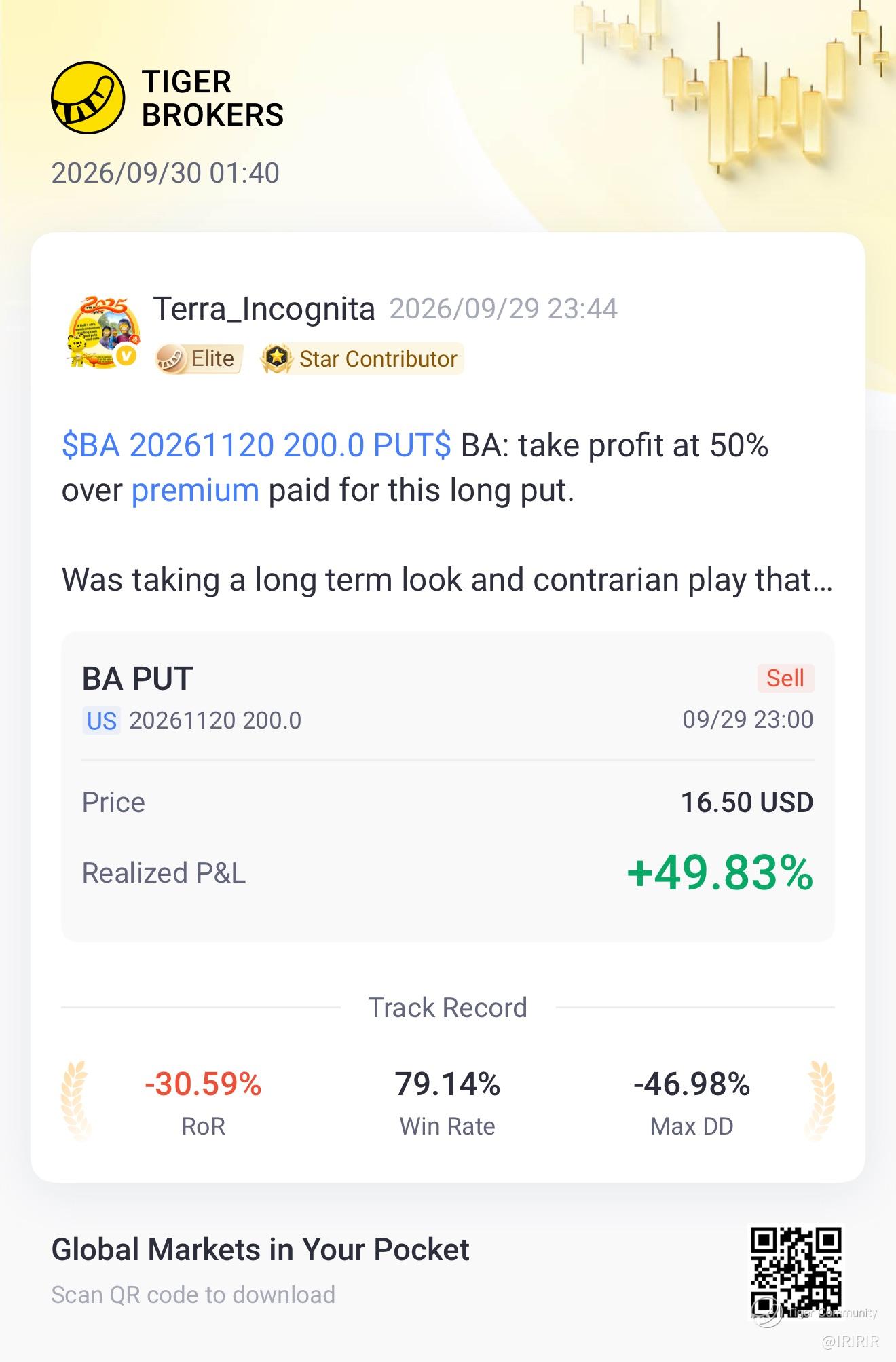This screenshot has height=1362, width=896.
Task: Click the red Sell tag
Action: tap(785, 678)
